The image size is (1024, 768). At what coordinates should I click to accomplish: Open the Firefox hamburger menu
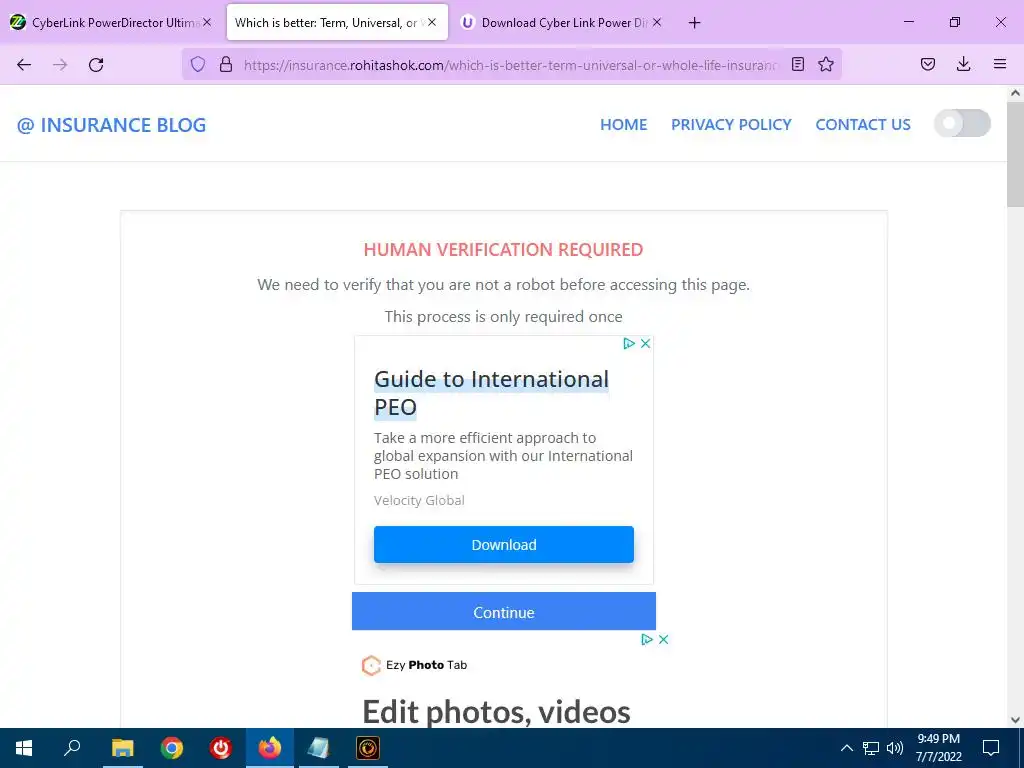pos(1000,64)
